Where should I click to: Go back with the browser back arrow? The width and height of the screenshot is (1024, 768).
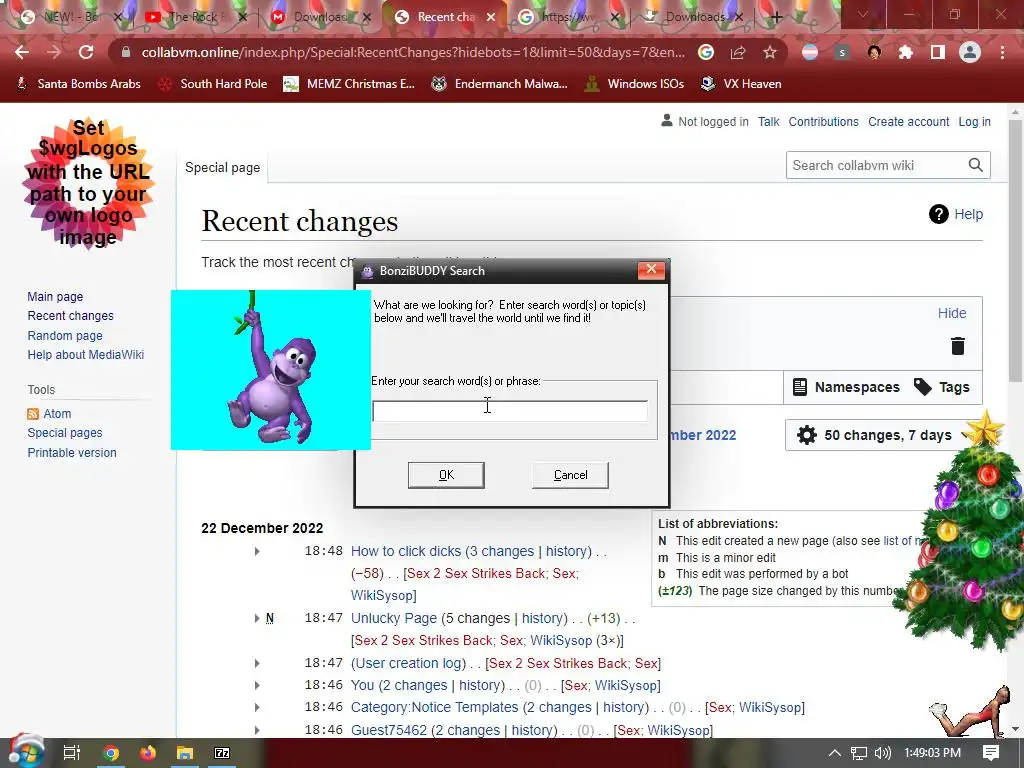22,52
